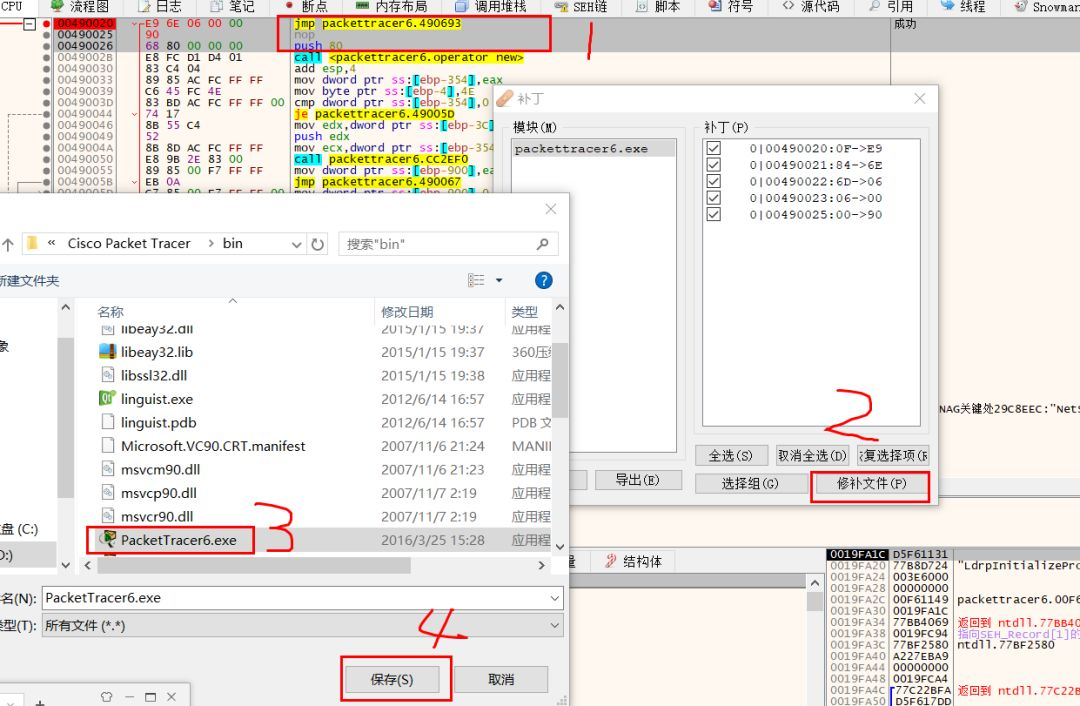This screenshot has height=706, width=1080.
Task: Click the linguist.exe application icon
Action: click(107, 399)
